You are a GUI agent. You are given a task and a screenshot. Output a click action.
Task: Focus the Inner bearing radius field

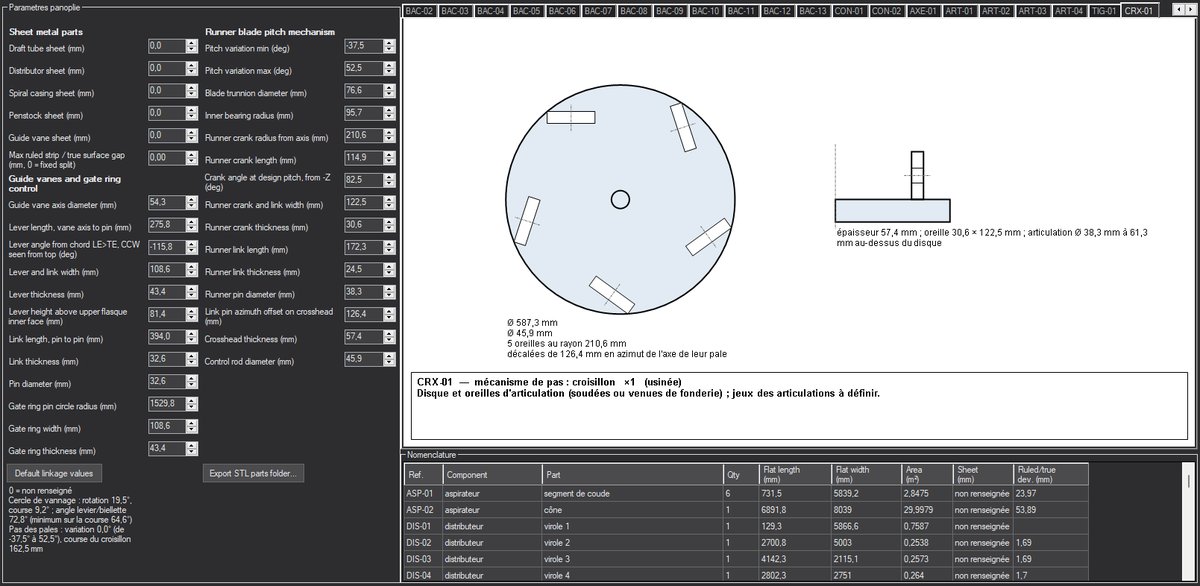[364, 113]
